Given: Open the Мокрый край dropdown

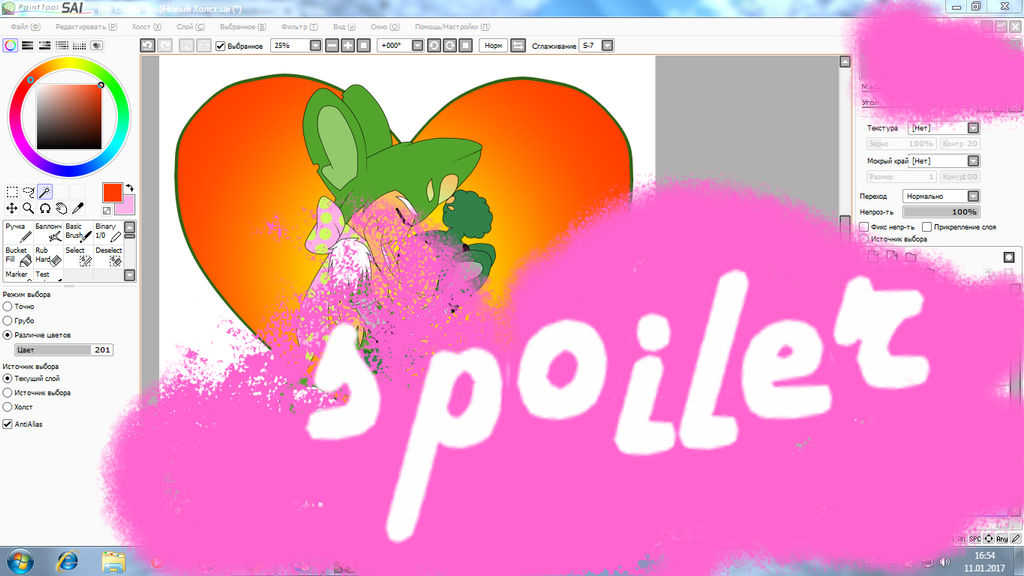Looking at the screenshot, I should coord(973,161).
